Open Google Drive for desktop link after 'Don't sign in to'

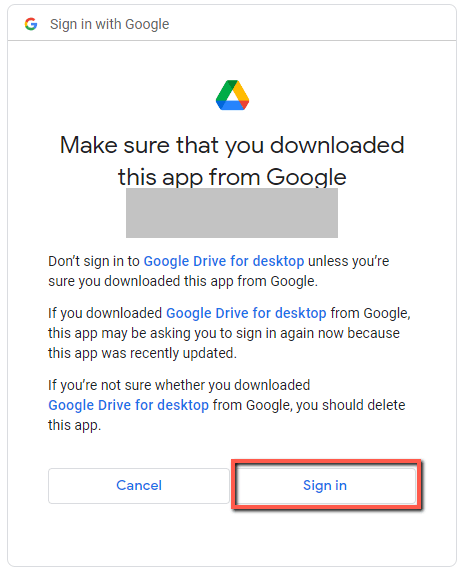click(x=224, y=261)
